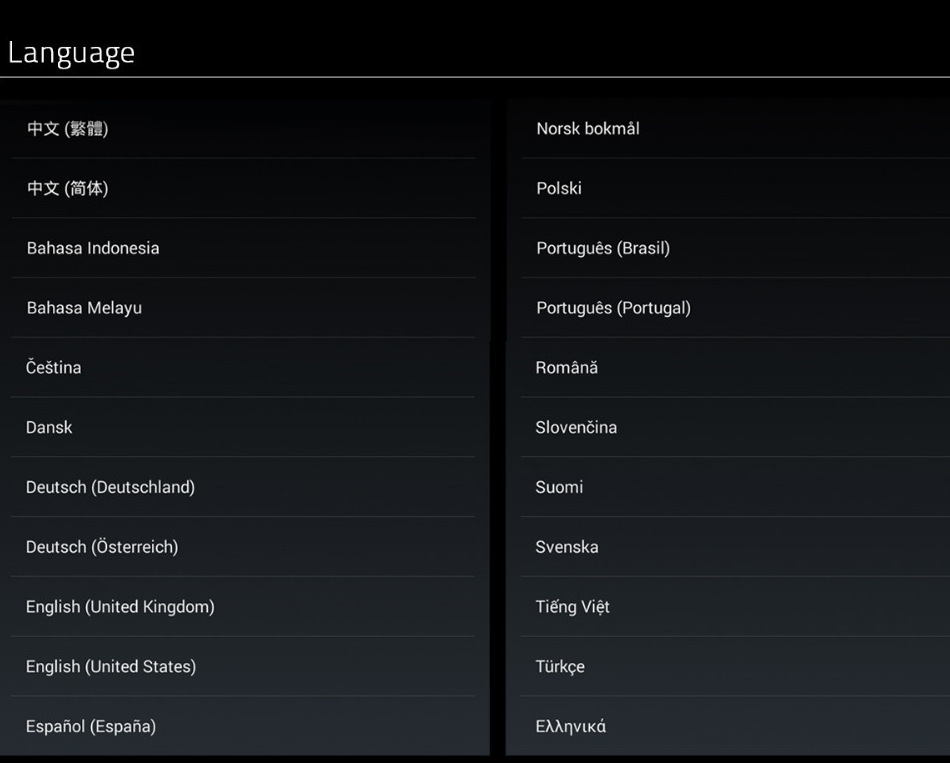Set language to Română

coord(567,368)
